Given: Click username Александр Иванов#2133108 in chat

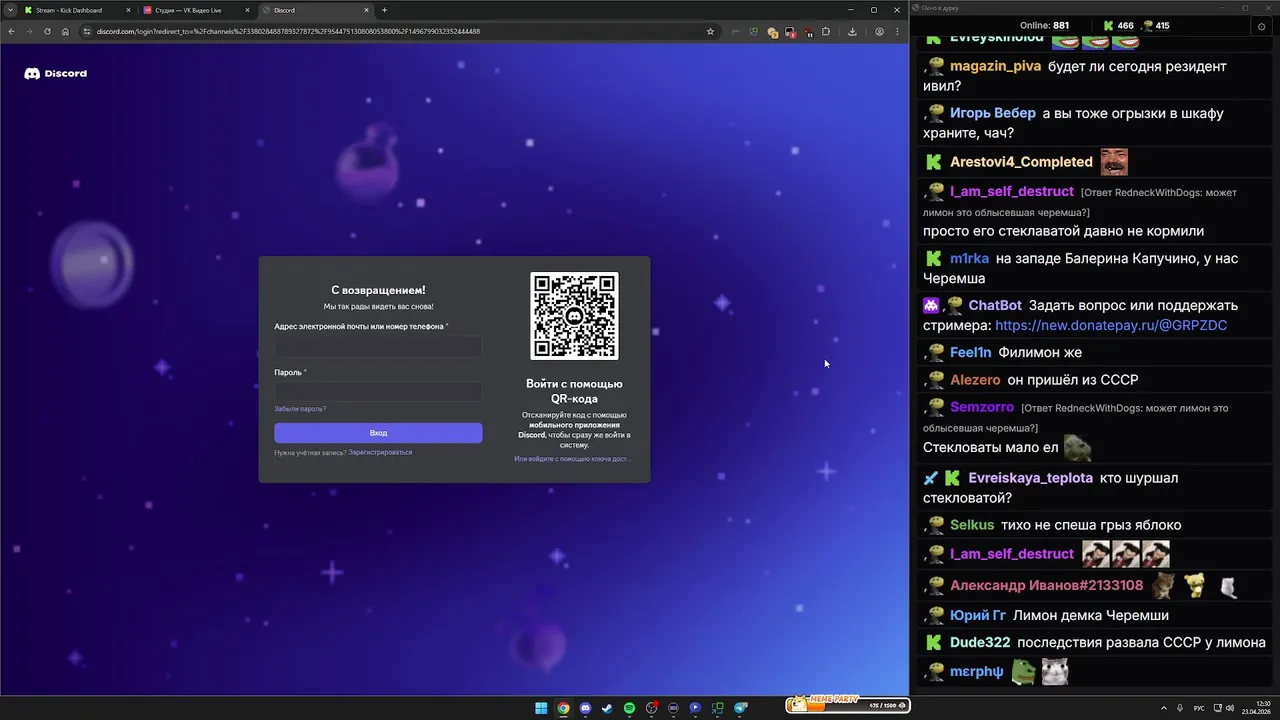Looking at the screenshot, I should [x=1047, y=585].
